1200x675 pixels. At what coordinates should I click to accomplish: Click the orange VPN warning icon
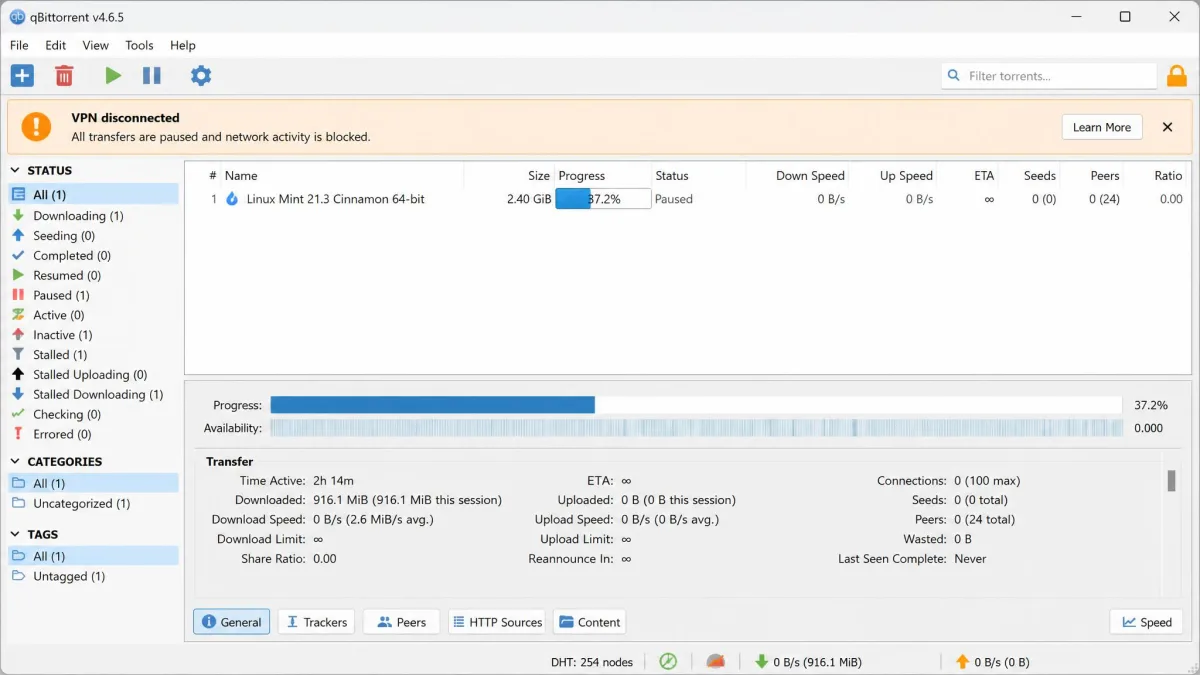click(36, 126)
